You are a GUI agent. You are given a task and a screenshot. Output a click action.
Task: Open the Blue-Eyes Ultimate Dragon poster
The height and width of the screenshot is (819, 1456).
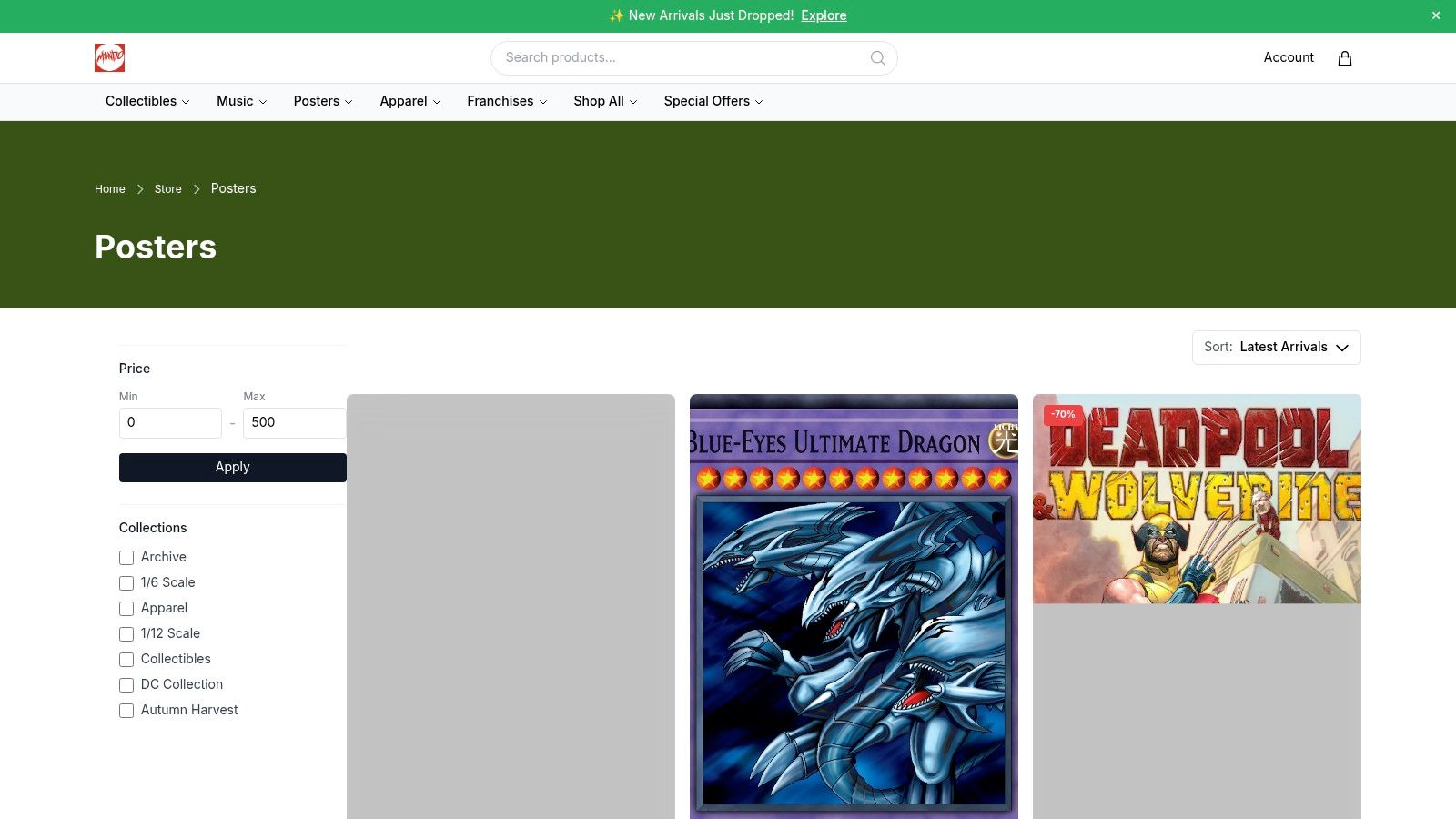click(x=854, y=606)
